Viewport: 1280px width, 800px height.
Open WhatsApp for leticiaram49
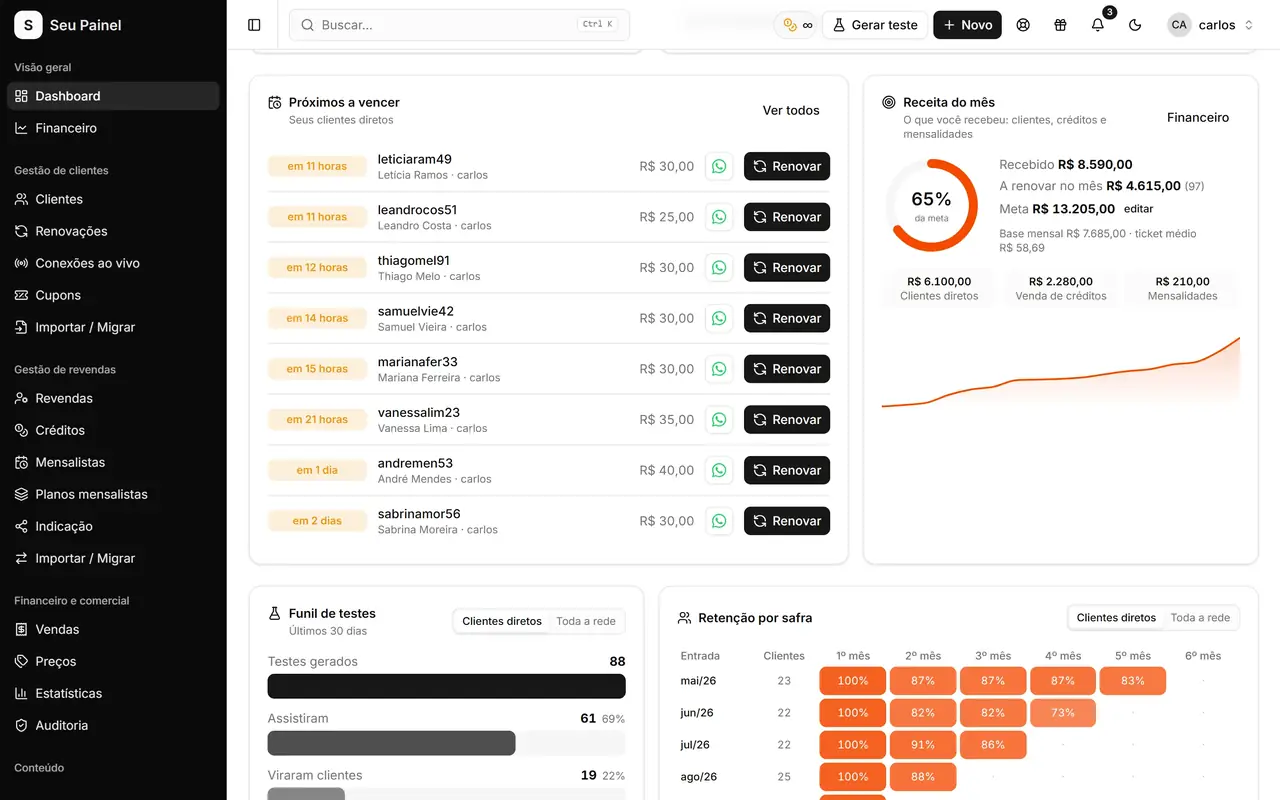click(719, 166)
